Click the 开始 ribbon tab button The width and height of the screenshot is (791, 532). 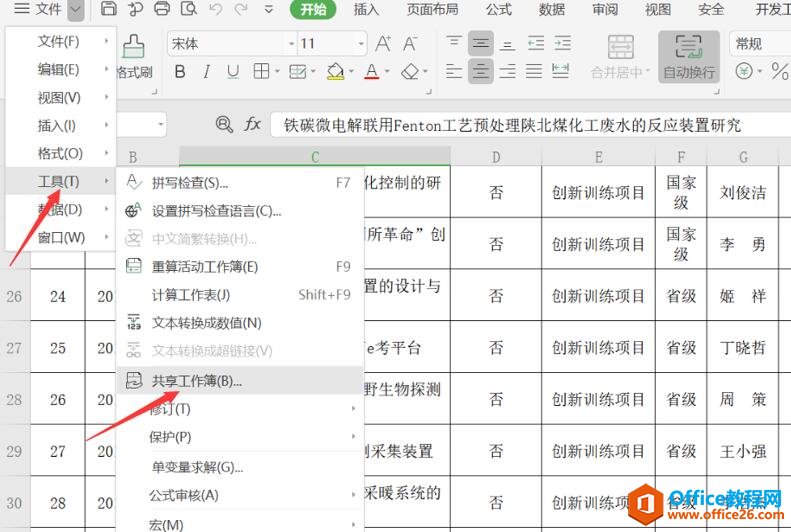[313, 10]
